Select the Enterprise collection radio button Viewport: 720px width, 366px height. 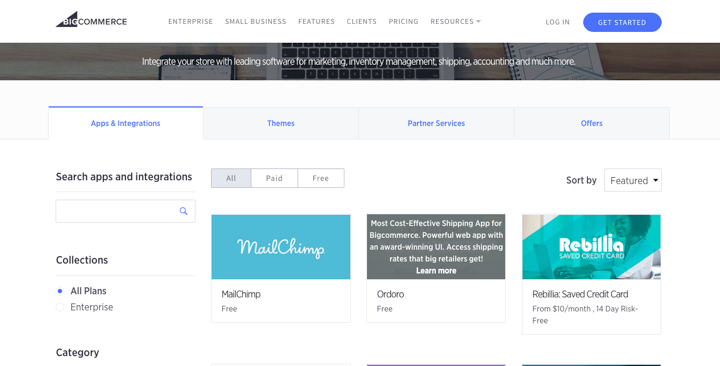pos(60,307)
